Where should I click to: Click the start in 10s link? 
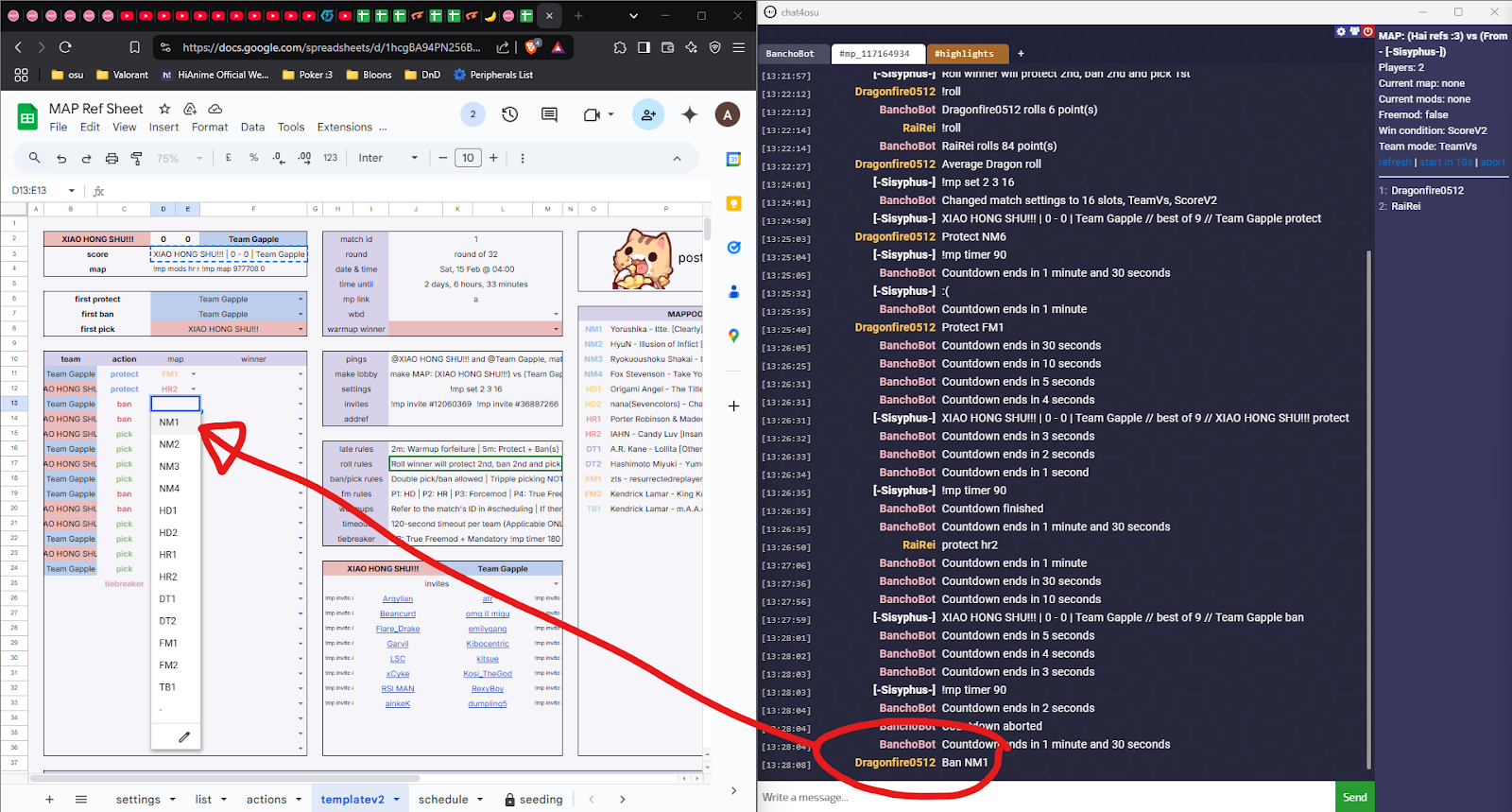point(1446,162)
